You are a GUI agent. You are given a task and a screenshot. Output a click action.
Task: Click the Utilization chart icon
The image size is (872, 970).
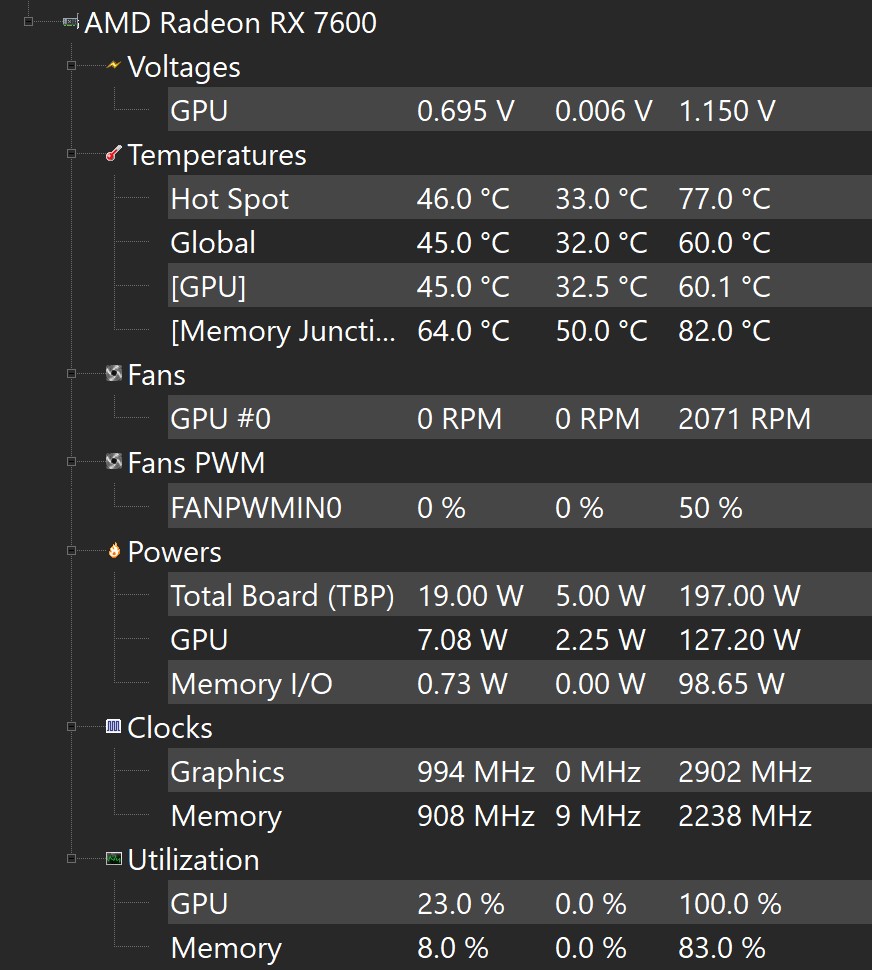pos(113,858)
